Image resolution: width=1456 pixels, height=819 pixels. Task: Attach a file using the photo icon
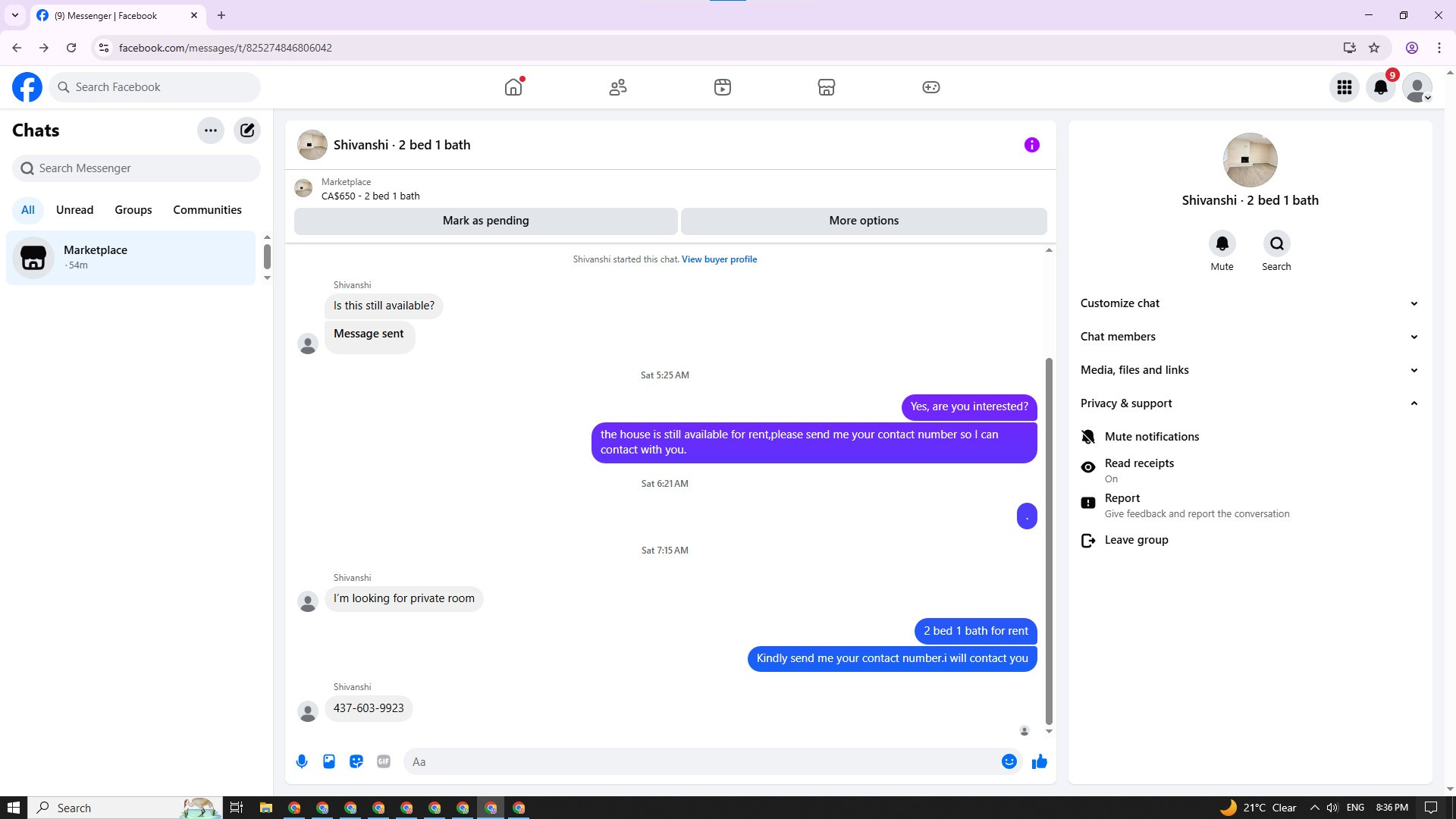329,761
